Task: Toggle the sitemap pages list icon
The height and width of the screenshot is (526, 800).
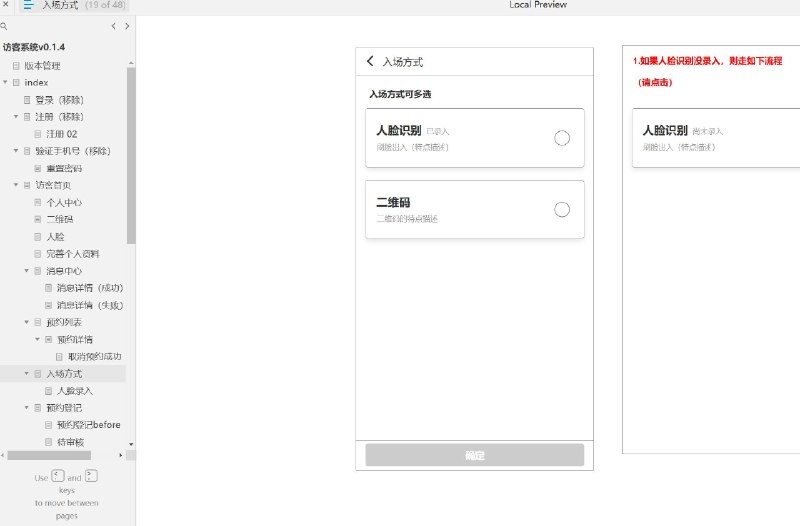Action: 28,5
